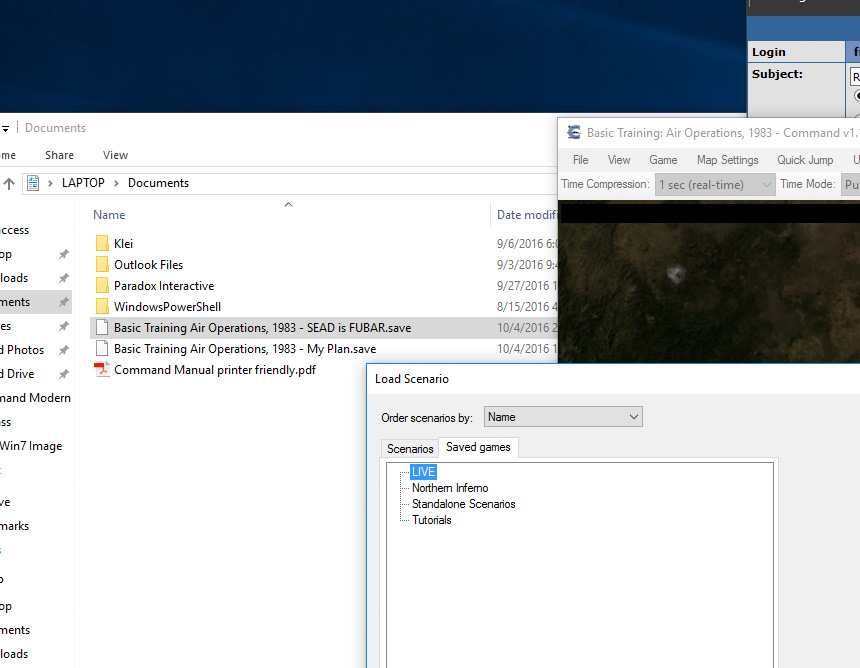
Task: Select Outlook Files folder name
Action: click(x=148, y=264)
